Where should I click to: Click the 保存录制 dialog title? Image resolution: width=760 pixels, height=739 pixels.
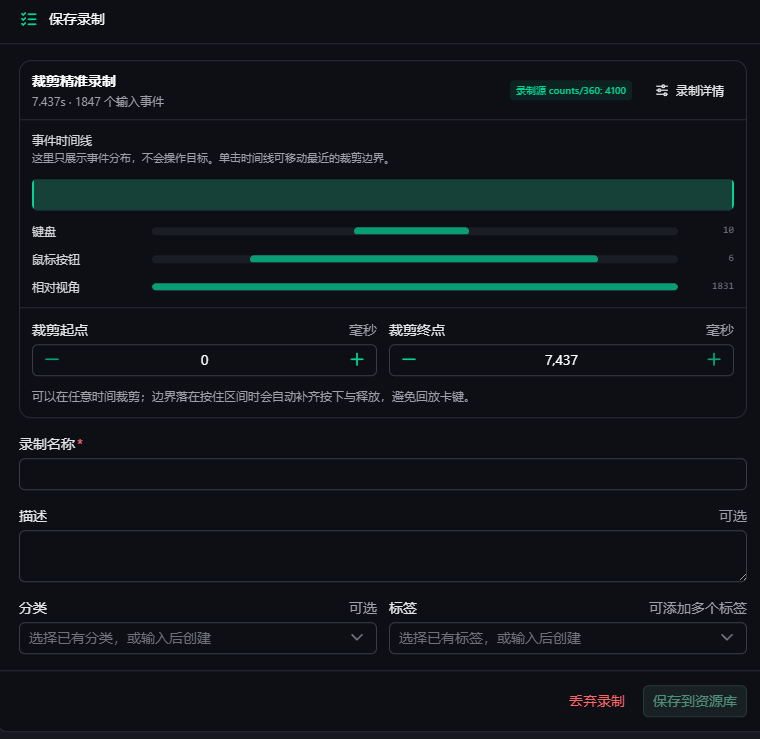click(77, 19)
